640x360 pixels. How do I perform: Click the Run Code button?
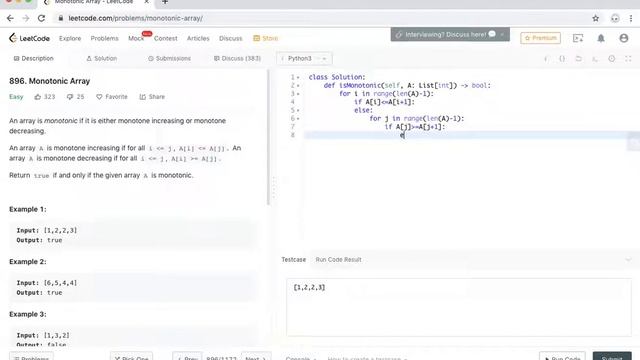562,357
